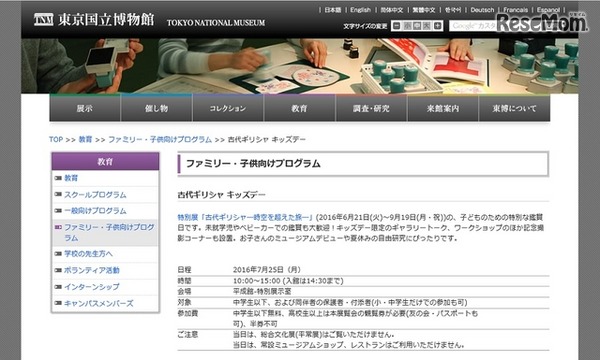
Task: Select the large (大) font size
Action: pos(427,26)
